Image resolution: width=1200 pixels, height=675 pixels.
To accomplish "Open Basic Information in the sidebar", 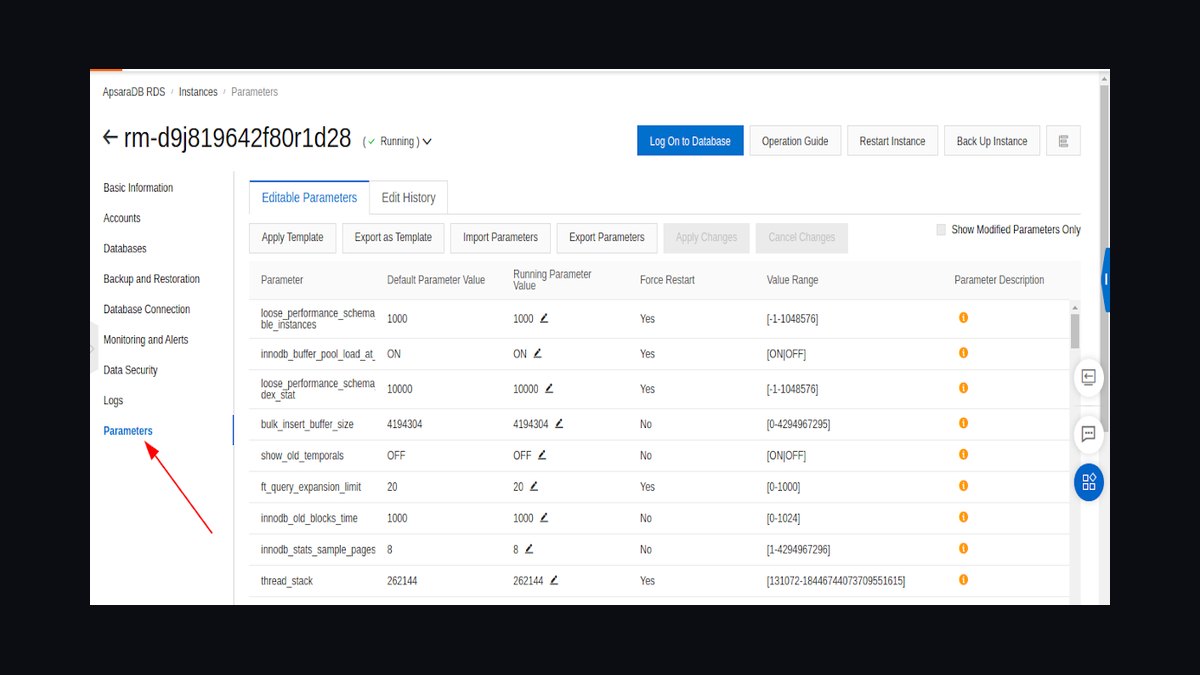I will pos(138,188).
